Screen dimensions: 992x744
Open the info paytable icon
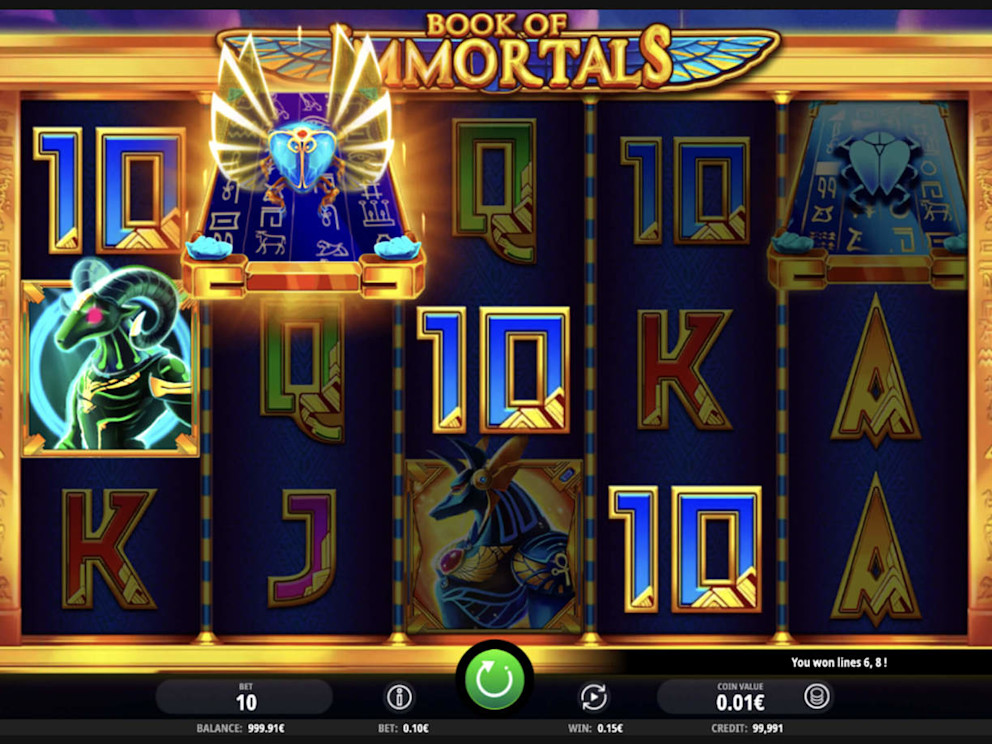point(399,697)
